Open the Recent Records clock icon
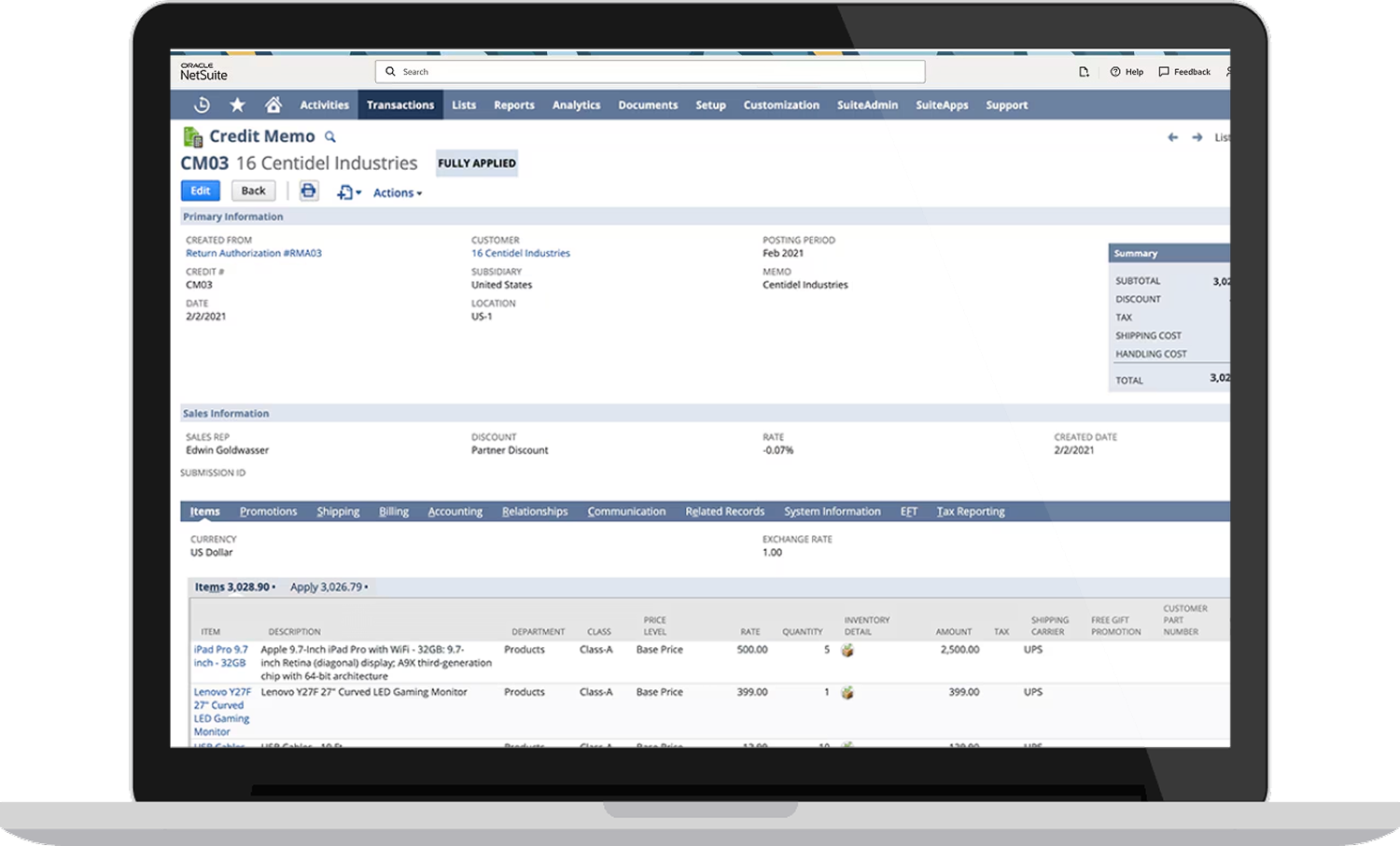The image size is (1400, 846). point(202,105)
